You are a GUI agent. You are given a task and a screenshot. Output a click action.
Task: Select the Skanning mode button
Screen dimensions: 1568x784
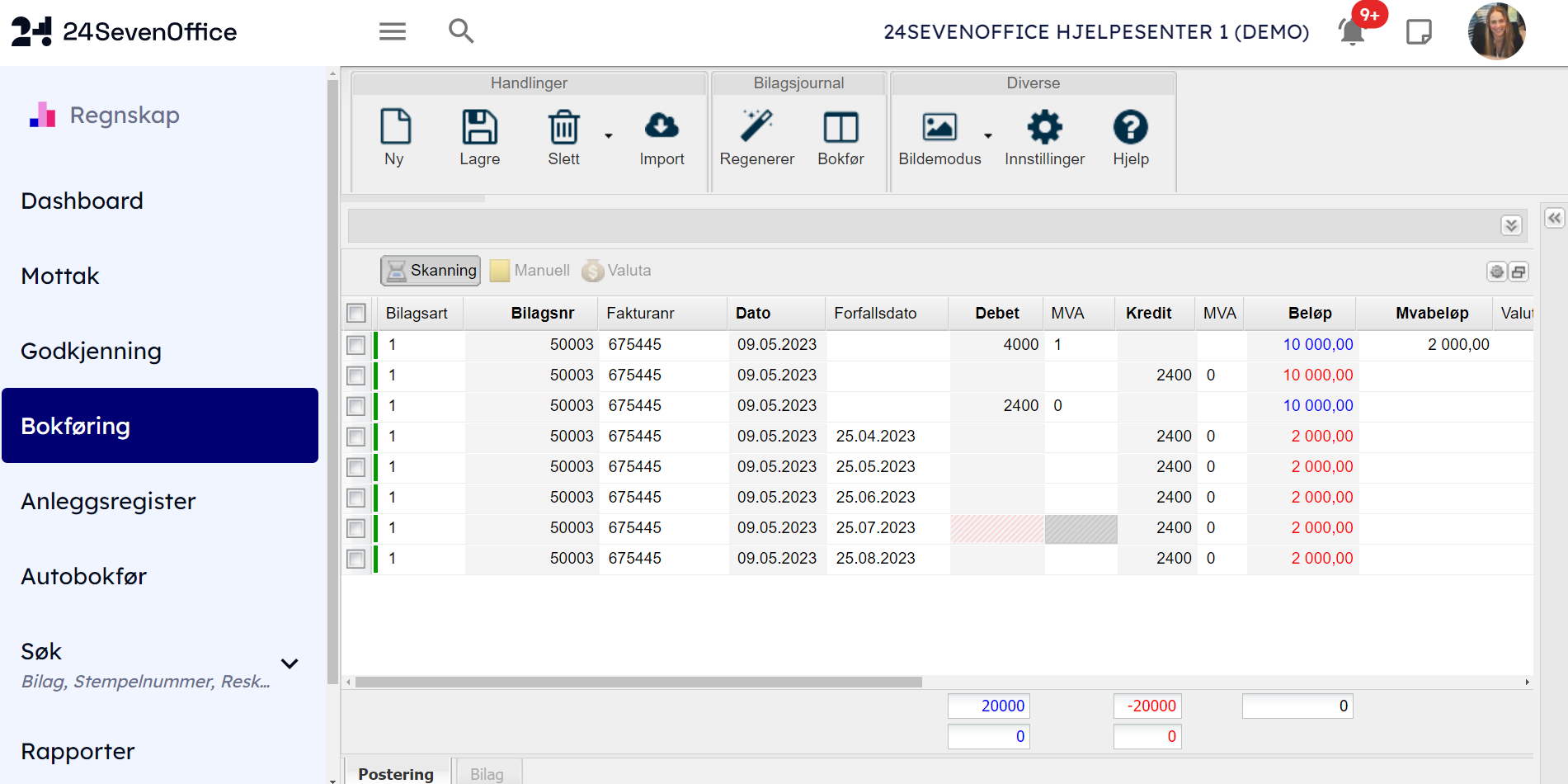click(x=431, y=271)
